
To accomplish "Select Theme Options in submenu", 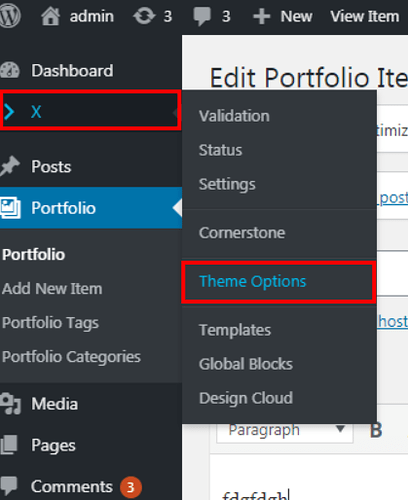I will (279, 282).
